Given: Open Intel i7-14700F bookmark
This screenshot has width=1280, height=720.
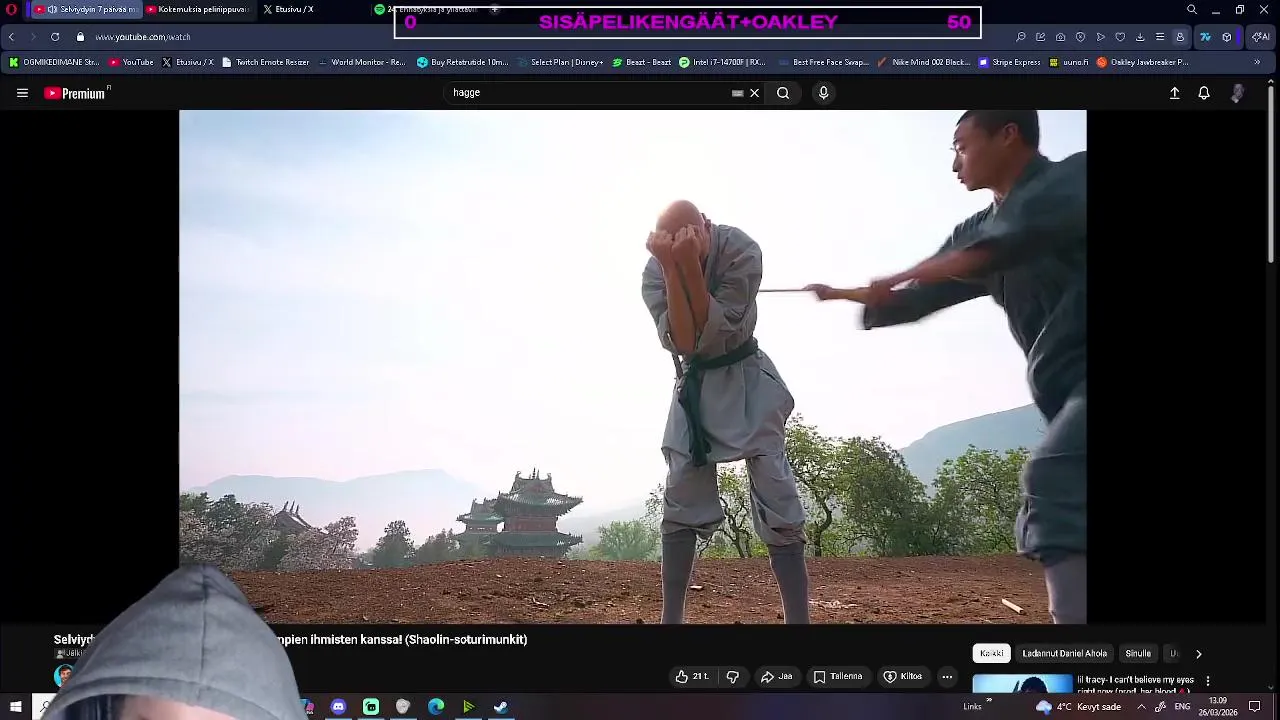Looking at the screenshot, I should pyautogui.click(x=721, y=62).
